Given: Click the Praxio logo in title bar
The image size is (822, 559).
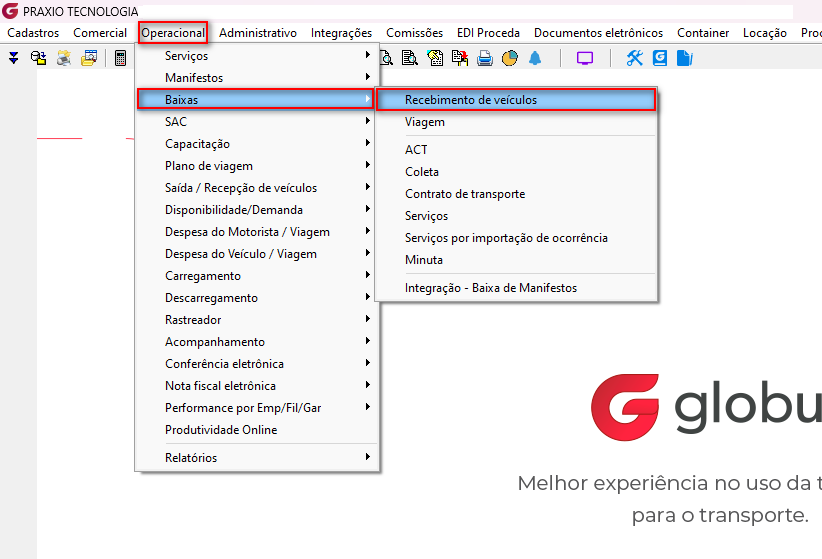Looking at the screenshot, I should click(x=10, y=11).
